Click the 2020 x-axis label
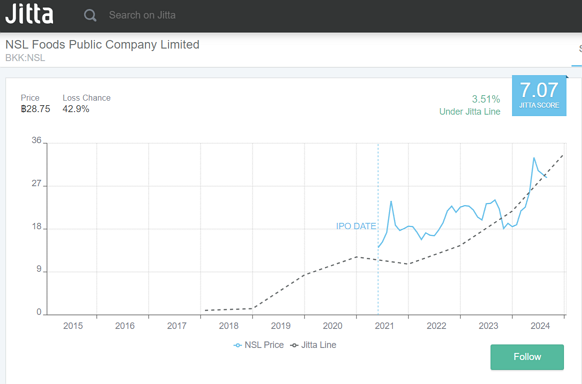Image resolution: width=582 pixels, height=384 pixels. pyautogui.click(x=333, y=326)
